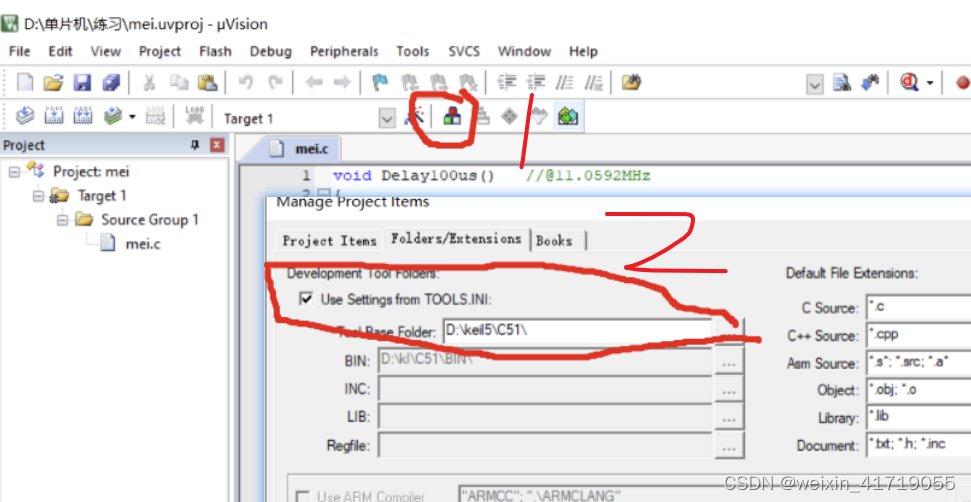Toggle the Use ARM Compiler checkbox
The image size is (971, 502).
[x=303, y=496]
